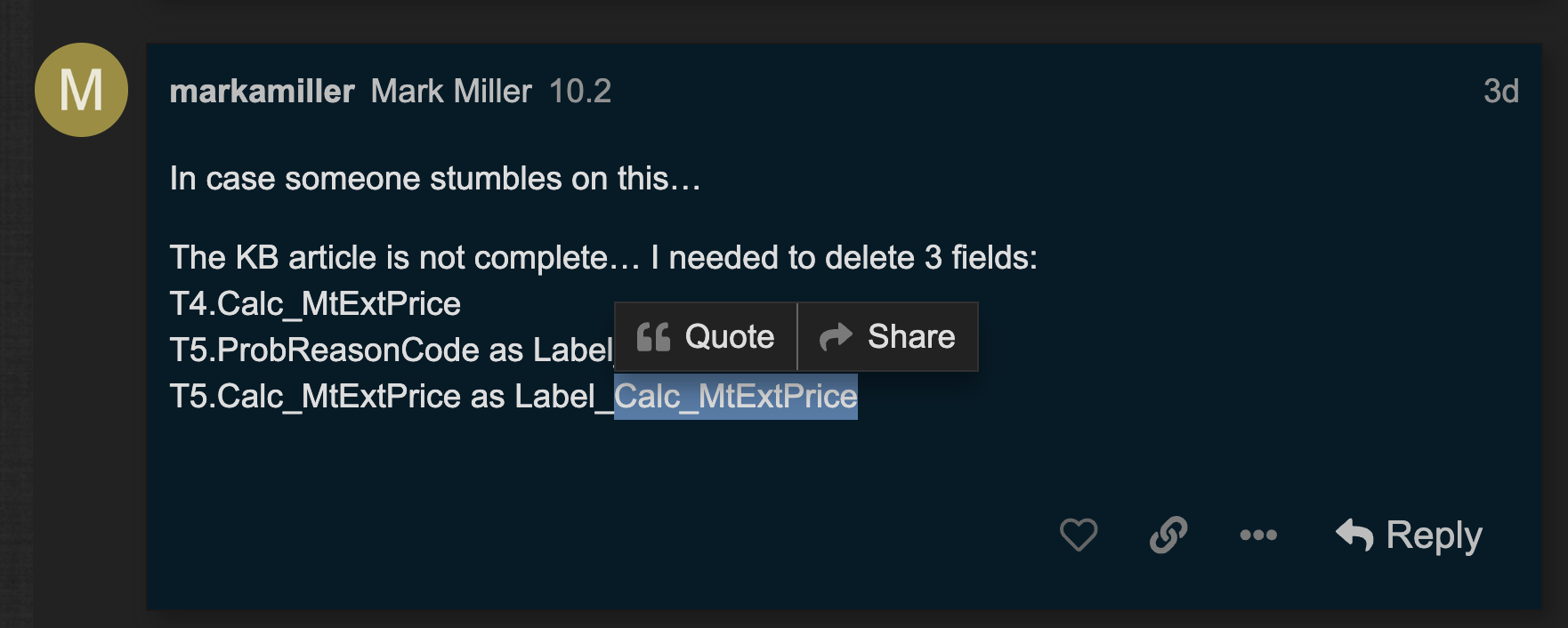
Task: Click the Share arrow icon
Action: pos(836,336)
